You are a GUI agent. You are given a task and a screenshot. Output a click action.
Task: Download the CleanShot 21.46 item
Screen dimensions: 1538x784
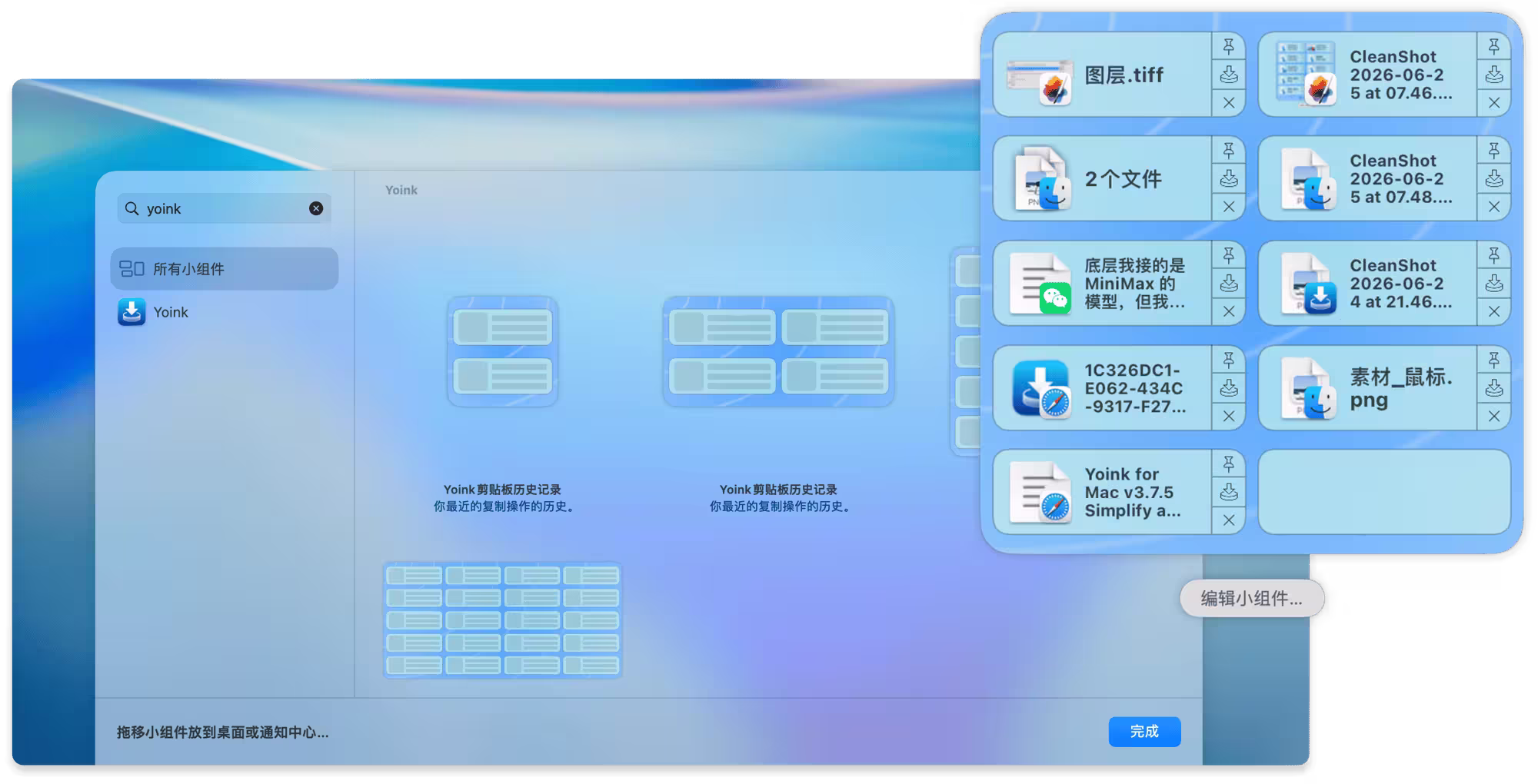[x=1494, y=284]
